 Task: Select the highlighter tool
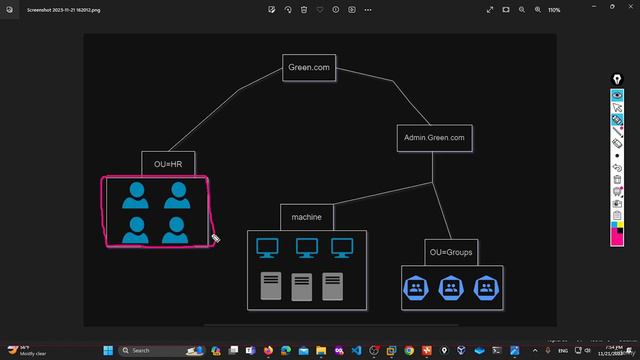[x=617, y=120]
